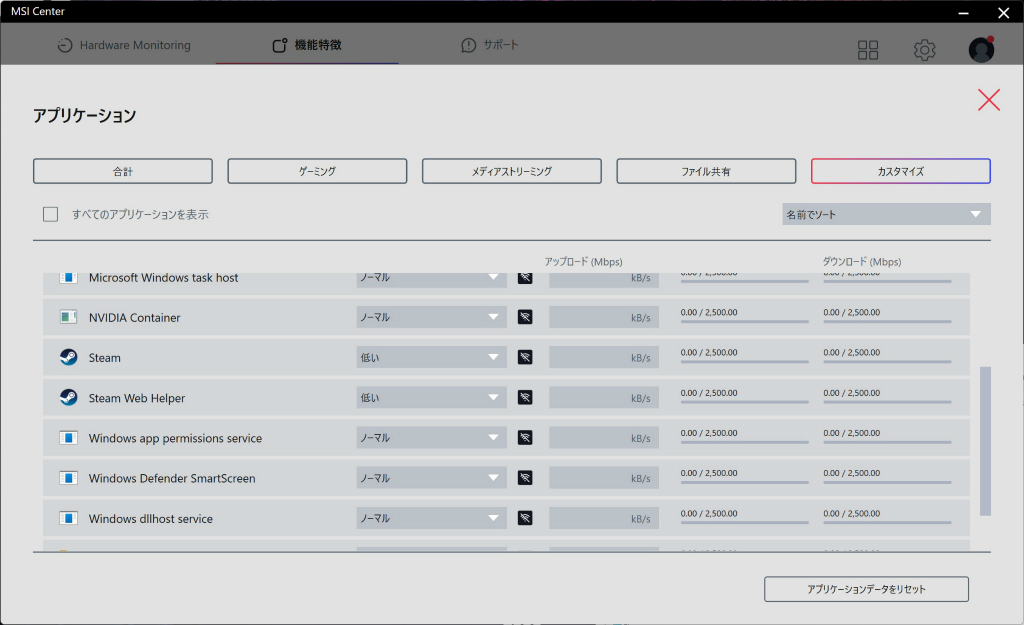Switch to Hardware Monitoring tab
Image resolution: width=1024 pixels, height=625 pixels.
pos(124,45)
